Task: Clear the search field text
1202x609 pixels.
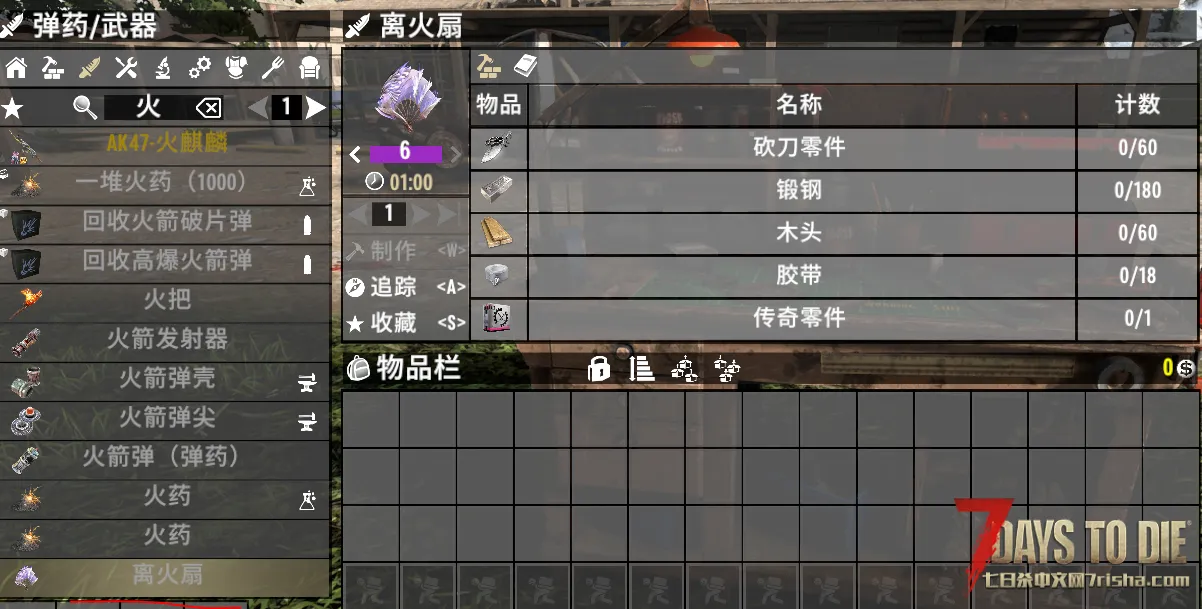Action: pos(208,107)
